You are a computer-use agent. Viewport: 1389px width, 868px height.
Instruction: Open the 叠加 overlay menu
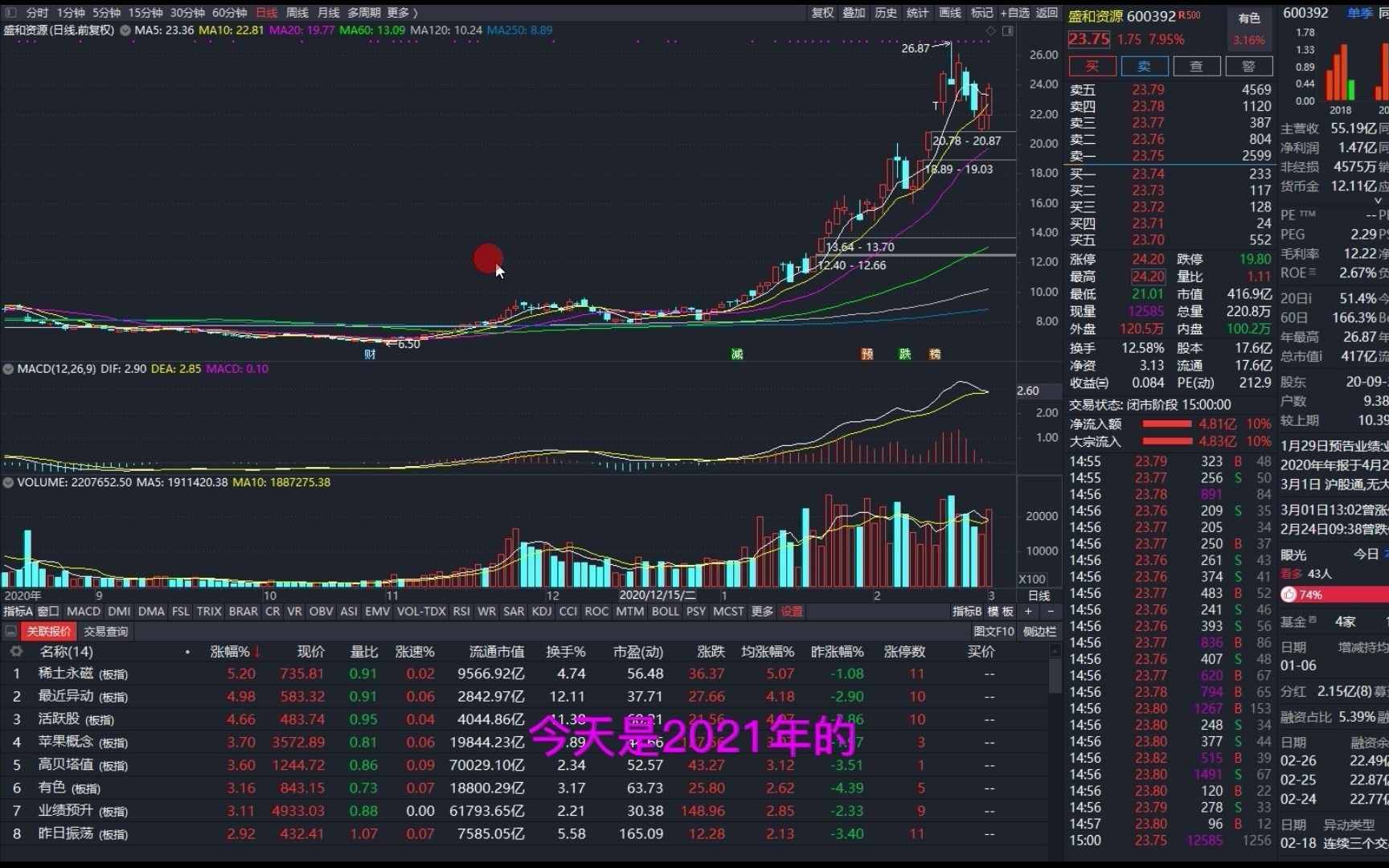(854, 13)
